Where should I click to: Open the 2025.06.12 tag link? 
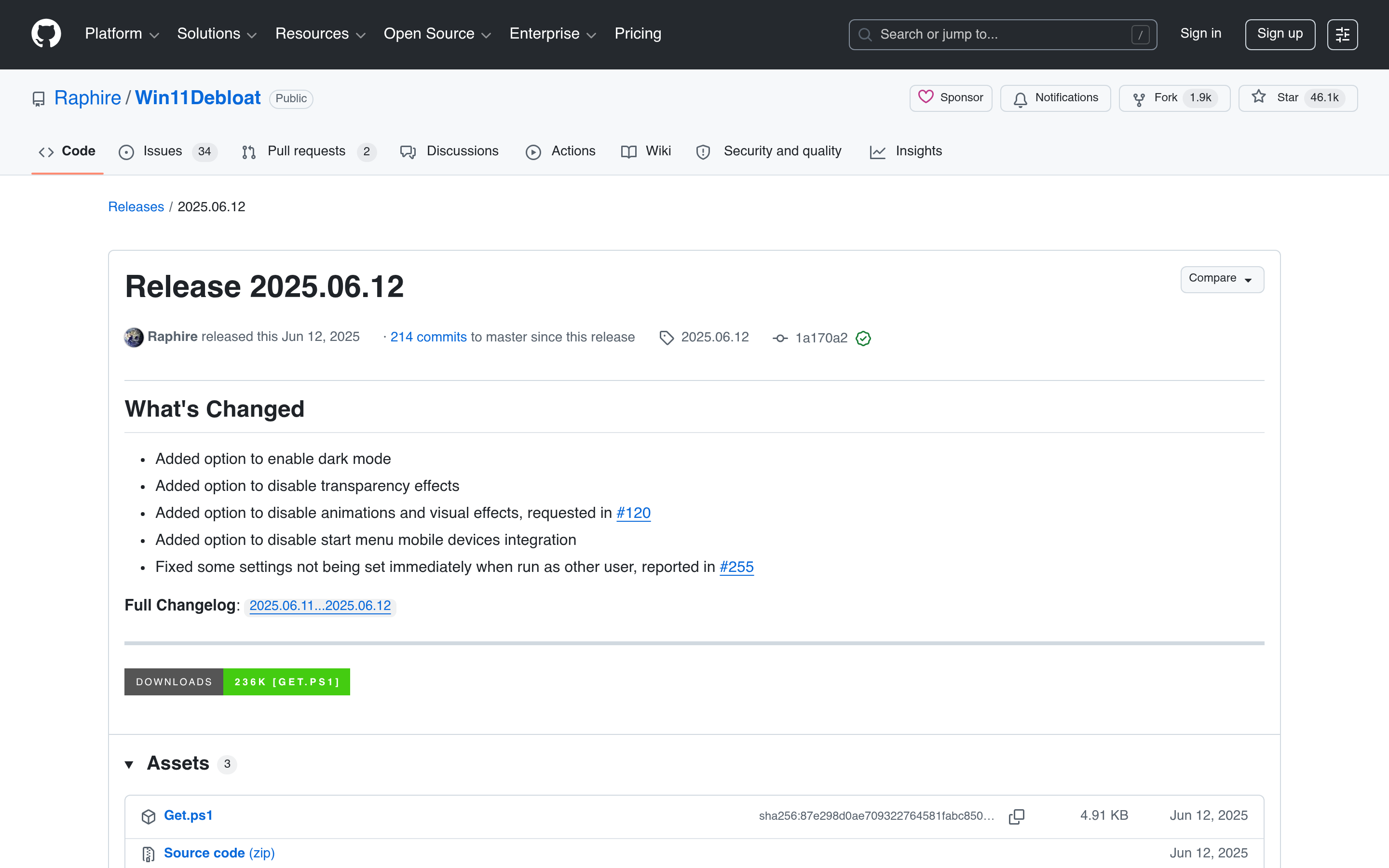pyautogui.click(x=715, y=337)
